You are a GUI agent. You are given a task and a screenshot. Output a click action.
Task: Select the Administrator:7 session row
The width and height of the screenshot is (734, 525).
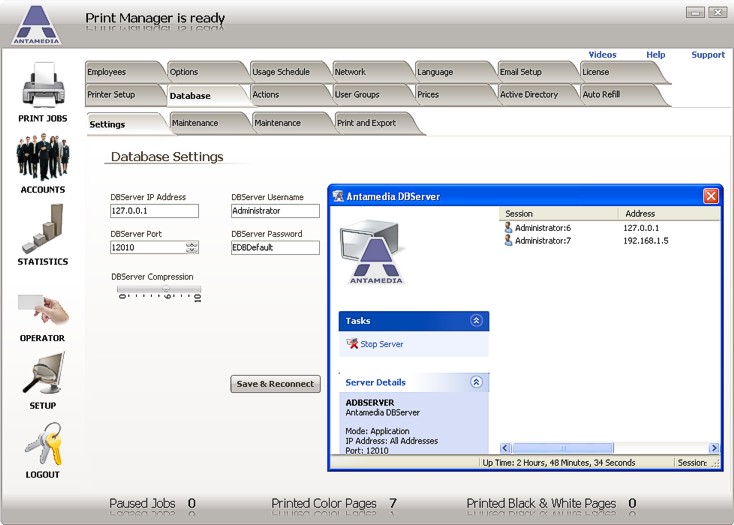click(x=610, y=241)
